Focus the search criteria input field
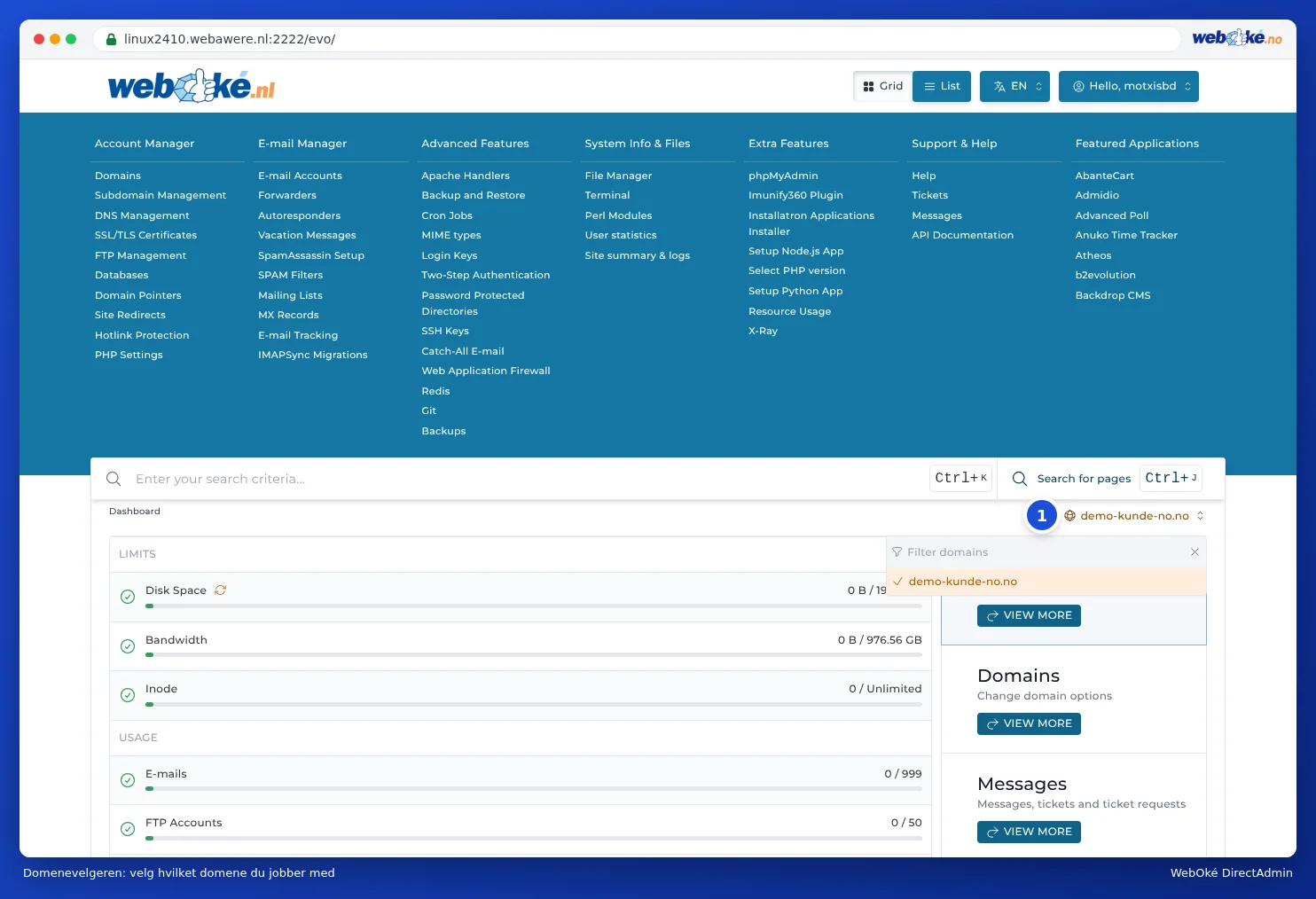The image size is (1316, 899). pos(527,479)
